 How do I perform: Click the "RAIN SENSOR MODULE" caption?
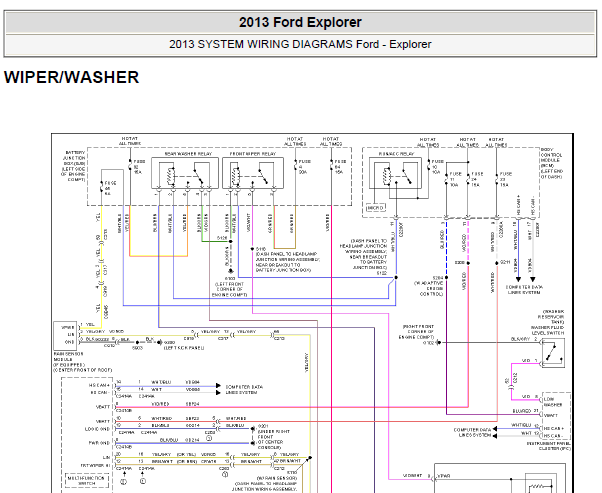coord(68,357)
